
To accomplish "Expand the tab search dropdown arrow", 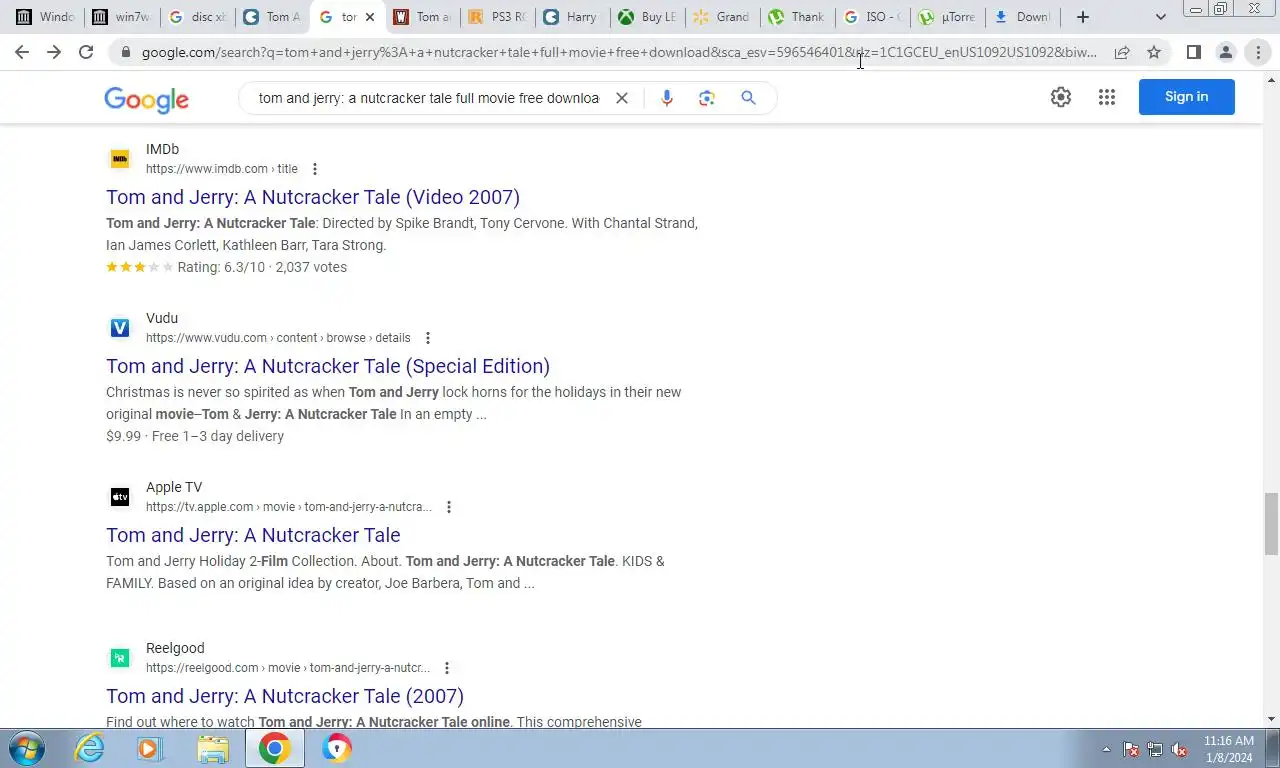I will [1160, 17].
